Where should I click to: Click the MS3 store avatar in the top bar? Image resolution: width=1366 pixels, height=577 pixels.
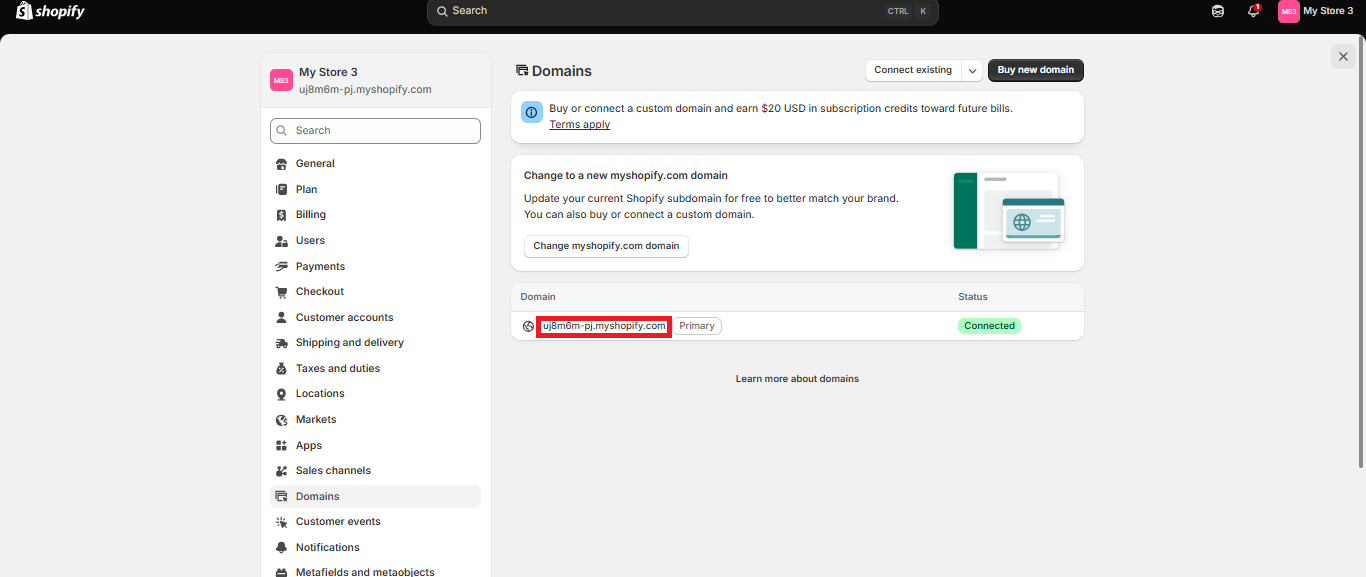tap(1288, 11)
